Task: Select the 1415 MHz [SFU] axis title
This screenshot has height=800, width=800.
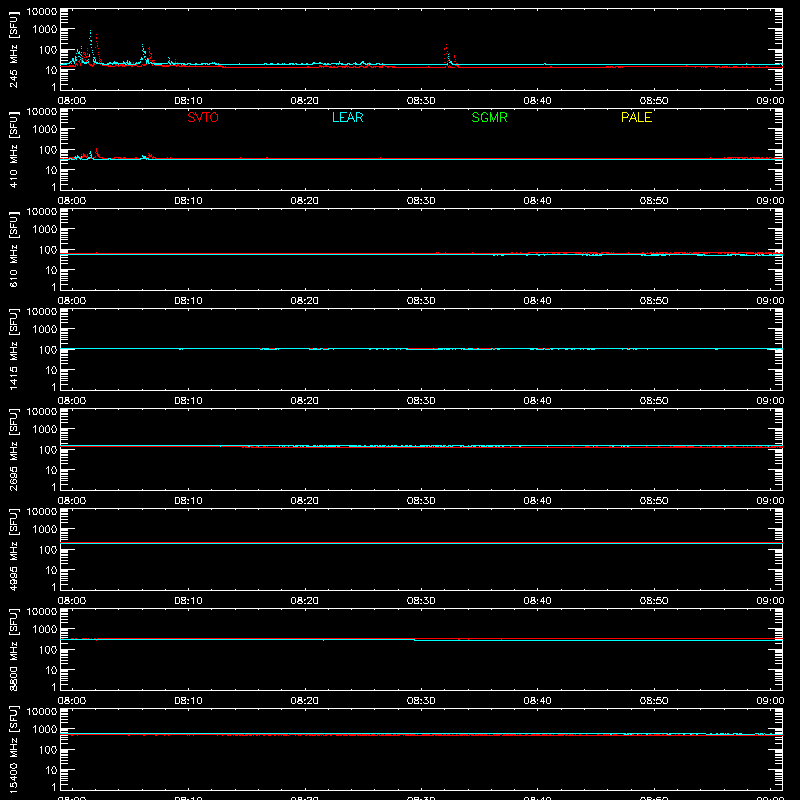Action: tap(13, 350)
